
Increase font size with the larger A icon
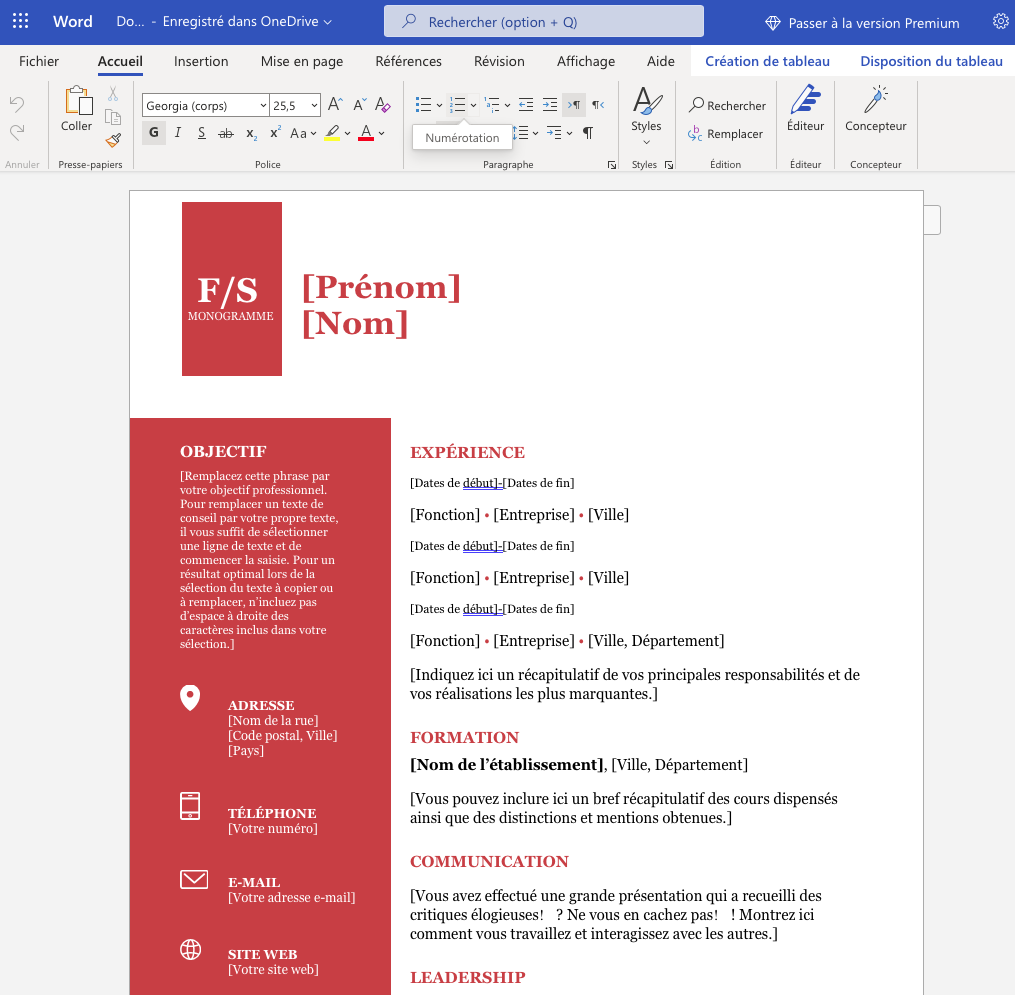coord(335,105)
